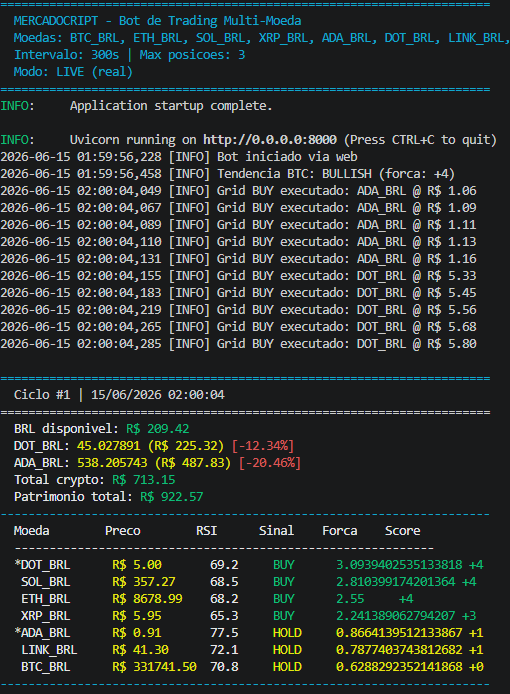Select the 'Modo: LIVE (real)' text
Viewport: 510px width, 694px height.
pyautogui.click(x=73, y=72)
